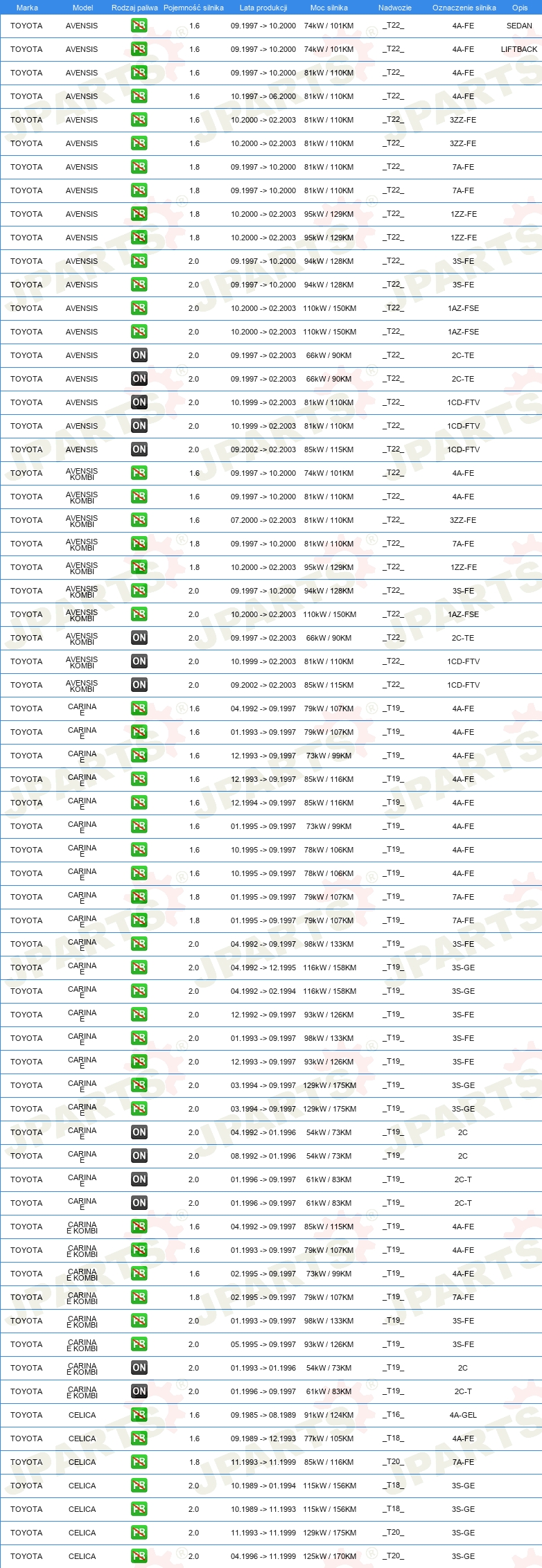This screenshot has width=542, height=1568.
Task: Click the 04.1996 -> 11.1999 production years cell
Action: point(263,1556)
